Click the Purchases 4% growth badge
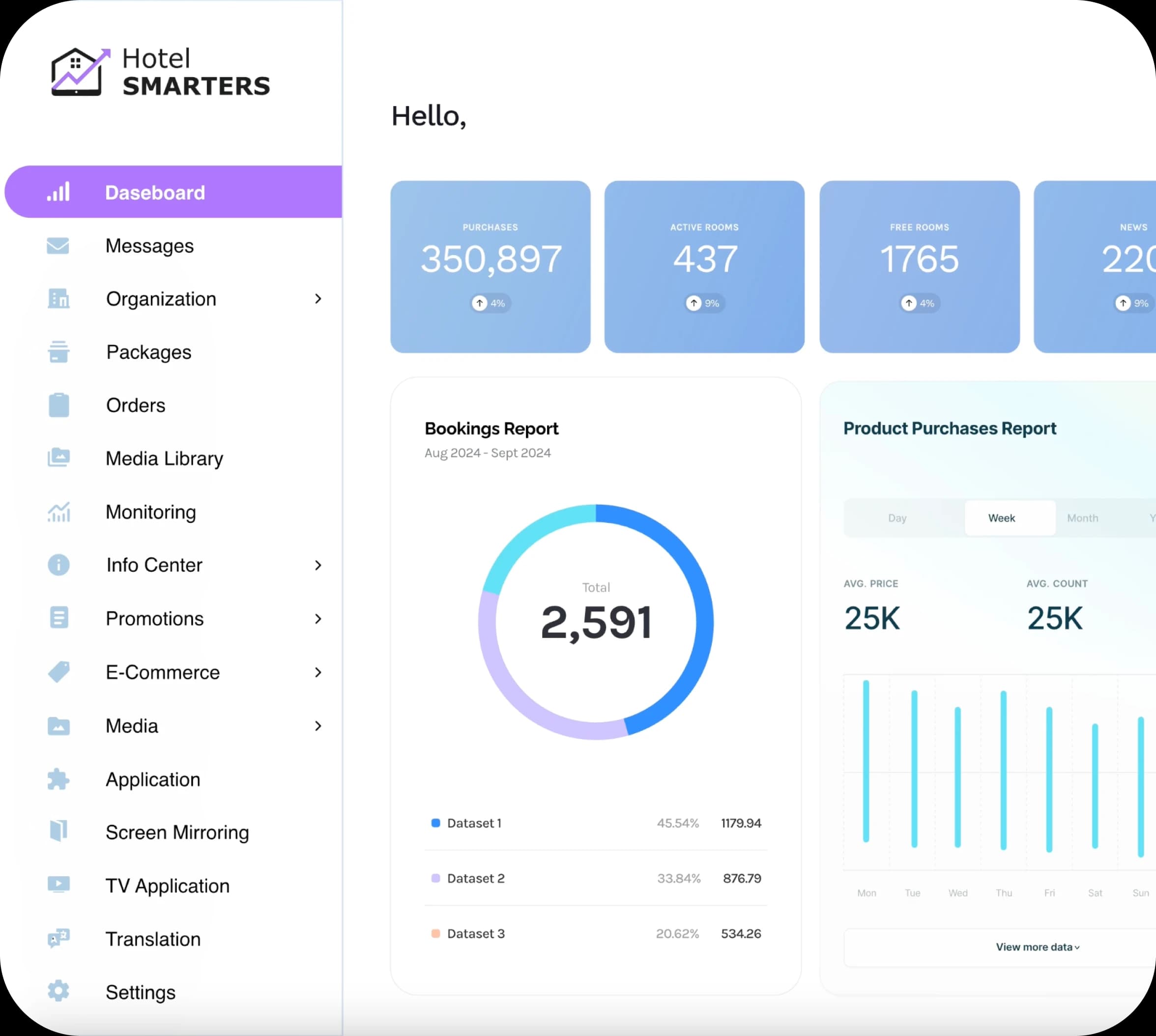This screenshot has width=1156, height=1036. (x=491, y=303)
